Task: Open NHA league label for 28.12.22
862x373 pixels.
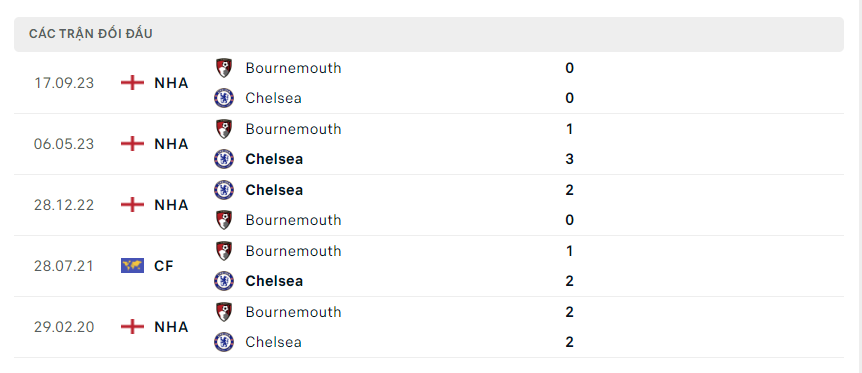Action: tap(172, 205)
